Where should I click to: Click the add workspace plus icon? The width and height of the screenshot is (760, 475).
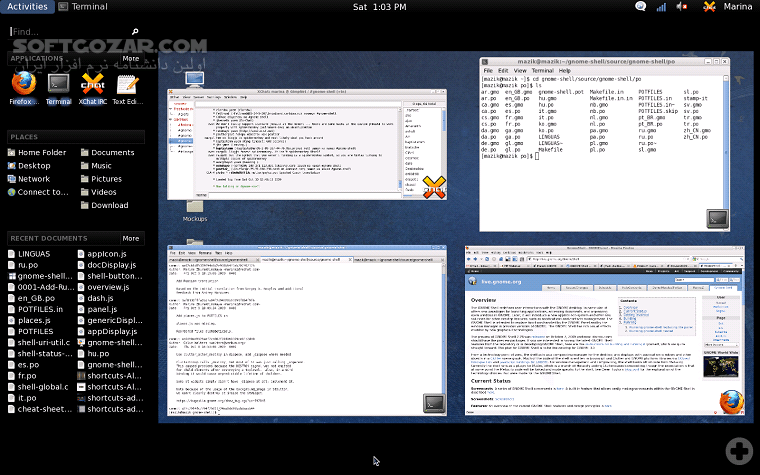point(739,449)
